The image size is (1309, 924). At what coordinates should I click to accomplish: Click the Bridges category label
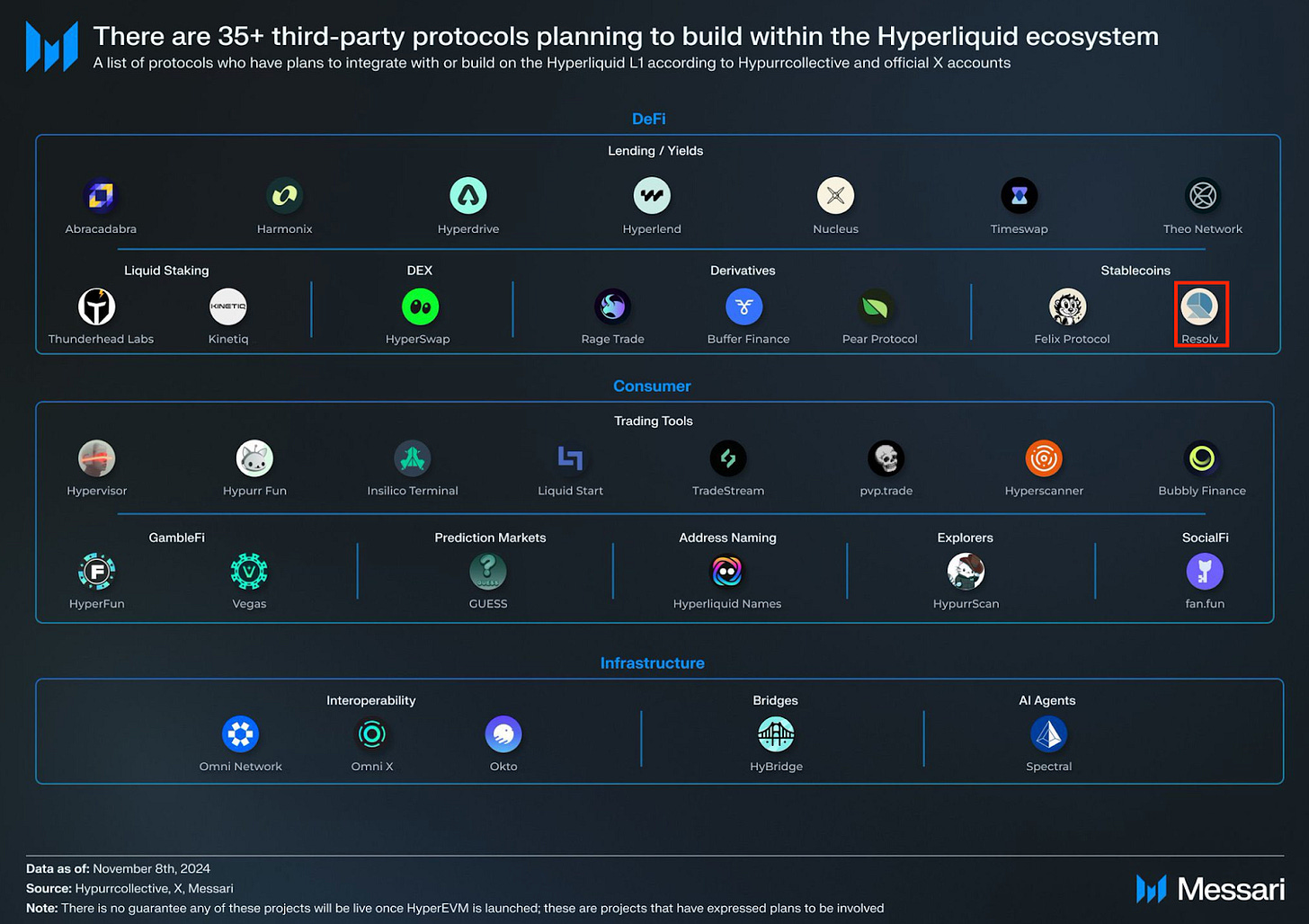(x=775, y=700)
